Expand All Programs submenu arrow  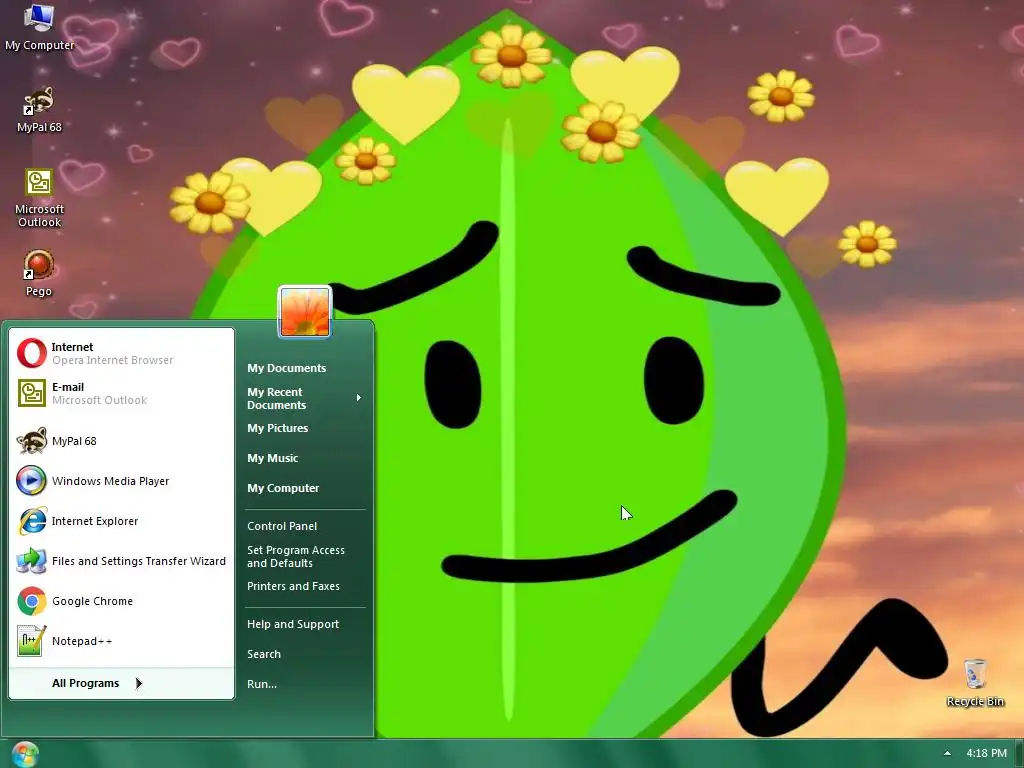coord(138,683)
